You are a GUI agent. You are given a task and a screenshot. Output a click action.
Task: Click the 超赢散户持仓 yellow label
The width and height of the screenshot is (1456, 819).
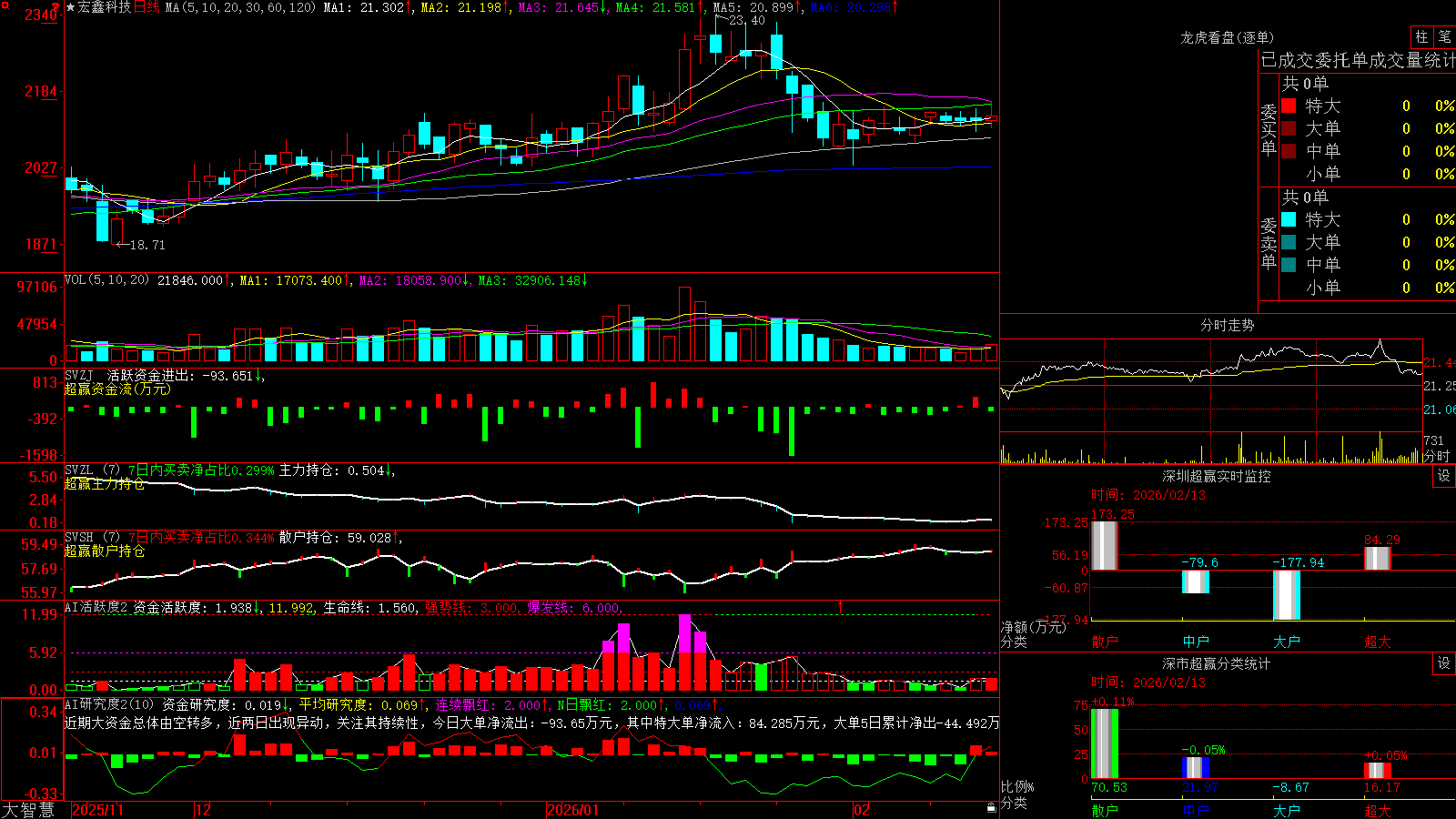click(105, 551)
